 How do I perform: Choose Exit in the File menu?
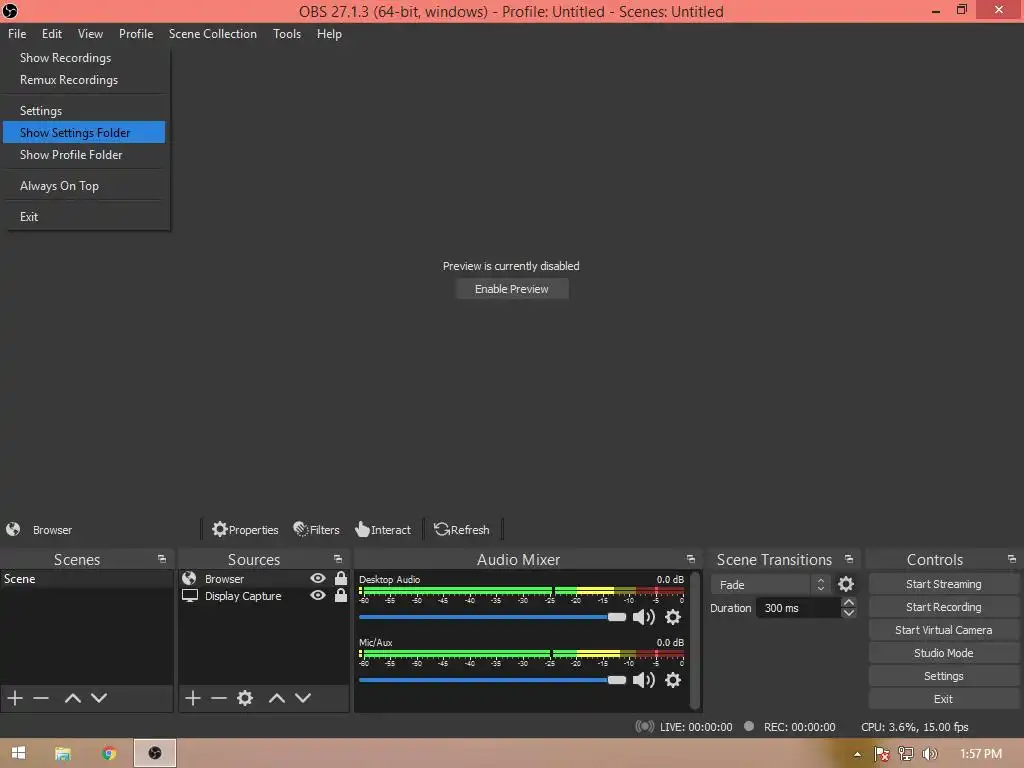[29, 216]
